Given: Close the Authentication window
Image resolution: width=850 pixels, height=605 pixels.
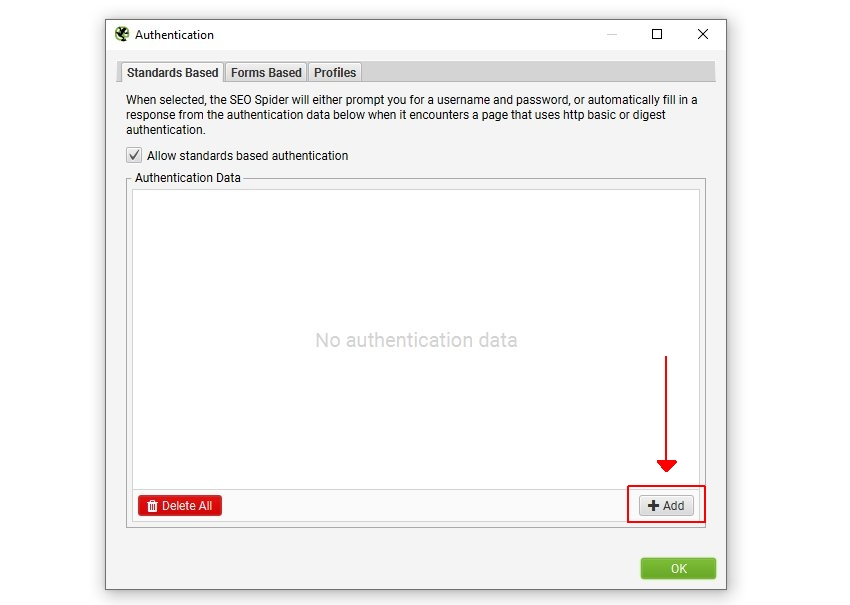Looking at the screenshot, I should (703, 34).
